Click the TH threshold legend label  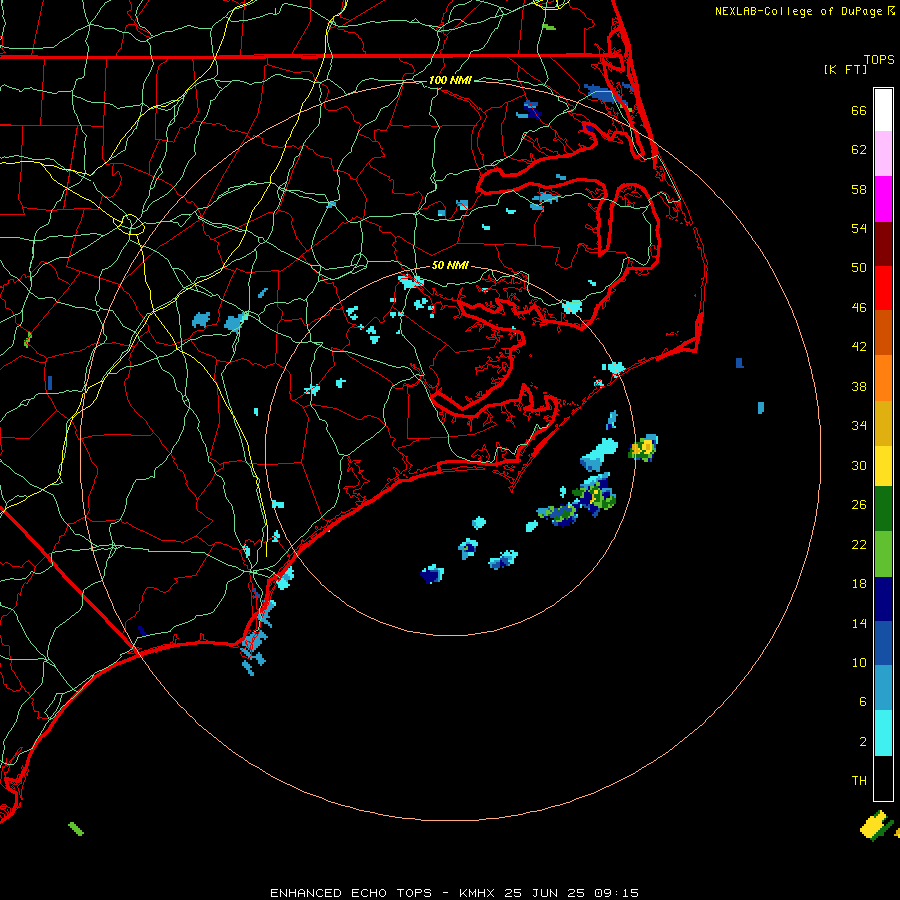(859, 781)
